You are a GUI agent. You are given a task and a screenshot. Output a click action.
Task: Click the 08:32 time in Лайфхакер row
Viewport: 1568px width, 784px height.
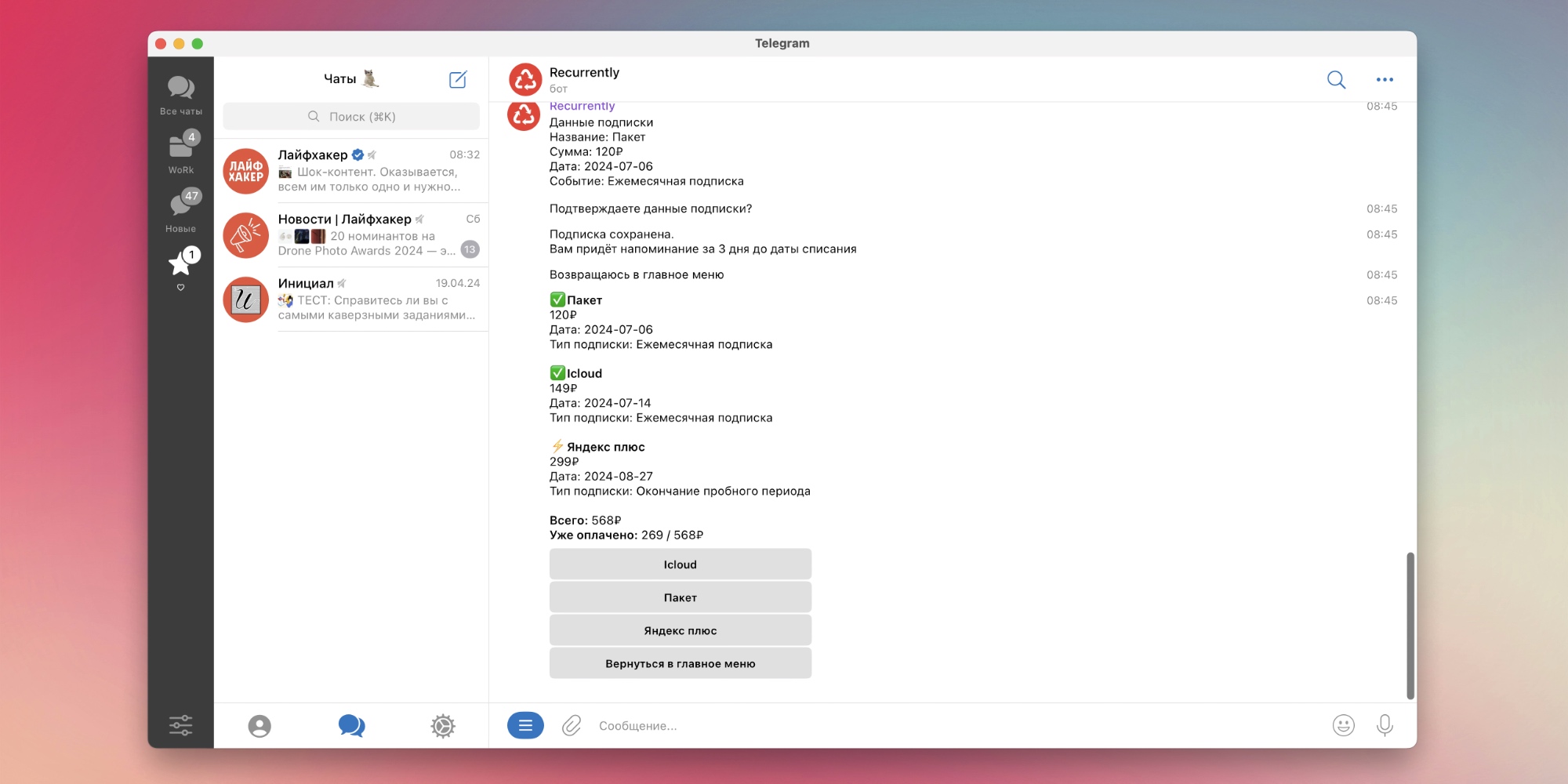(465, 154)
